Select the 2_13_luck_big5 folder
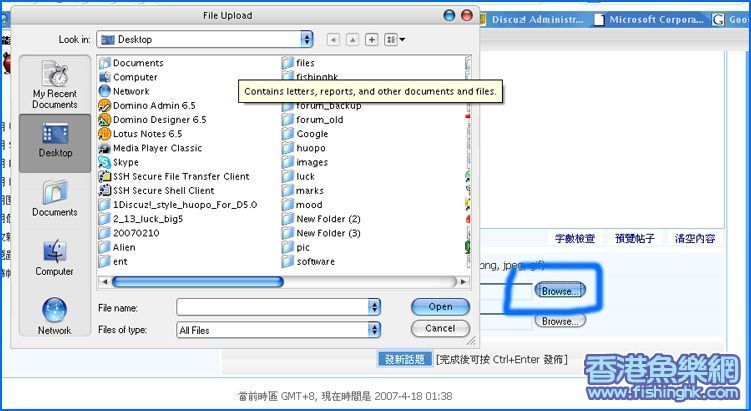751x411 pixels. tap(141, 219)
